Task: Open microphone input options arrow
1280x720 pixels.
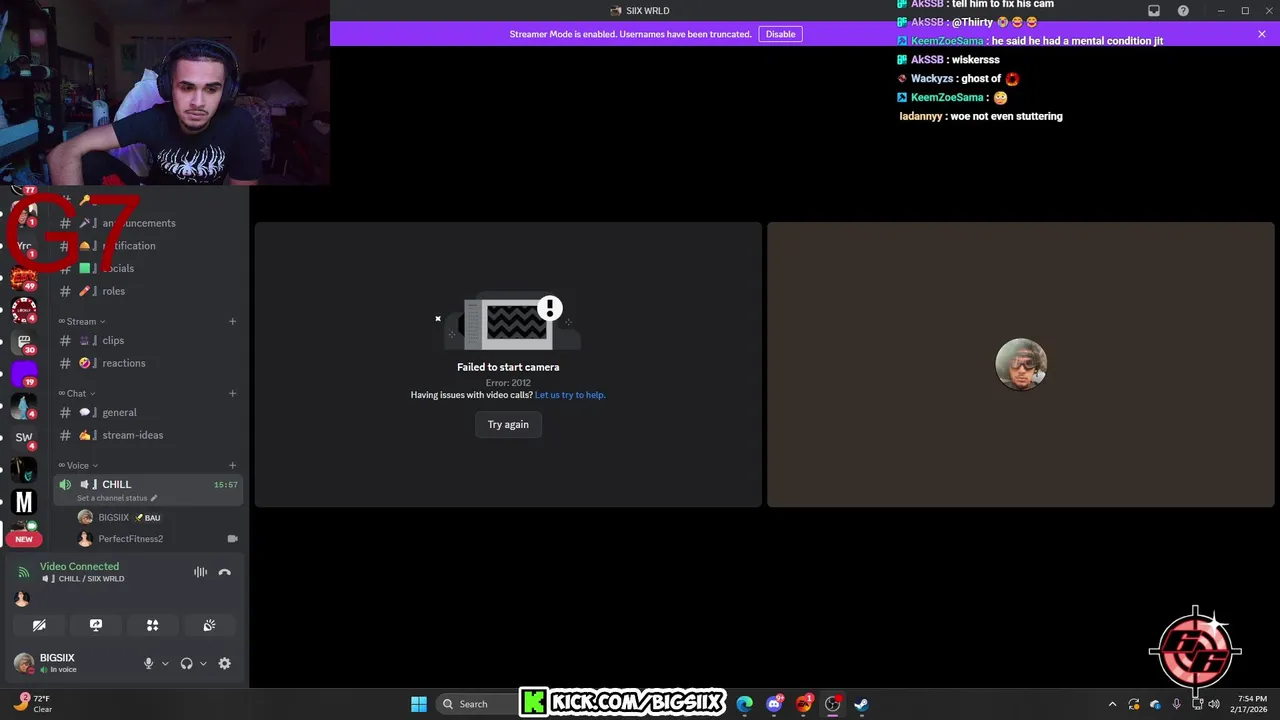Action: tap(165, 663)
